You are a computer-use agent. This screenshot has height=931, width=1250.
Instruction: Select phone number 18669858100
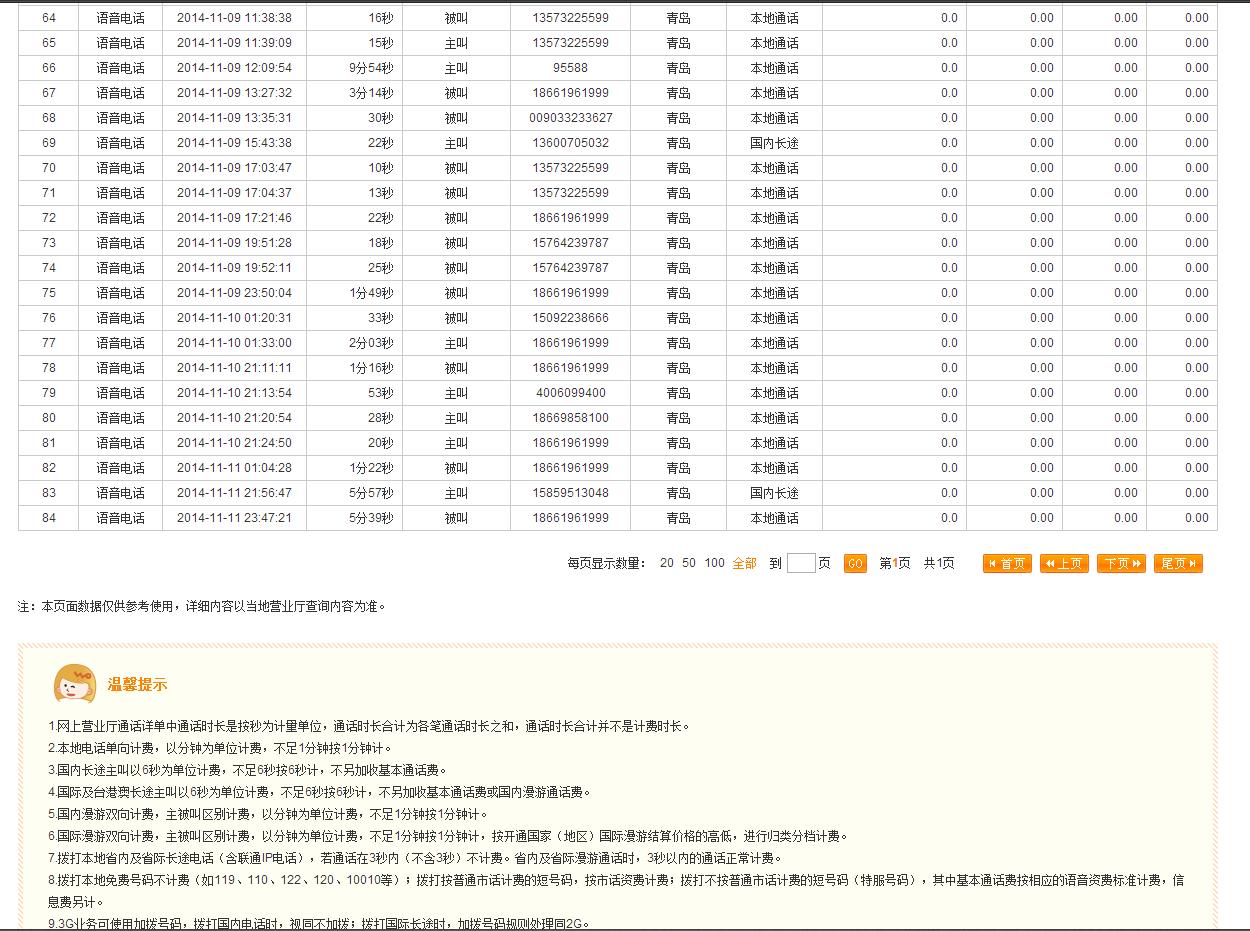pos(570,418)
